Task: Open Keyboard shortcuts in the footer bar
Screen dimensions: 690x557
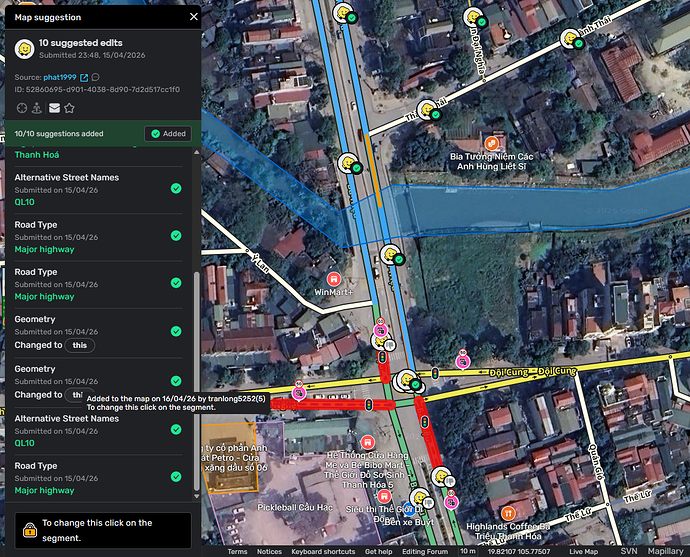Action: click(323, 552)
